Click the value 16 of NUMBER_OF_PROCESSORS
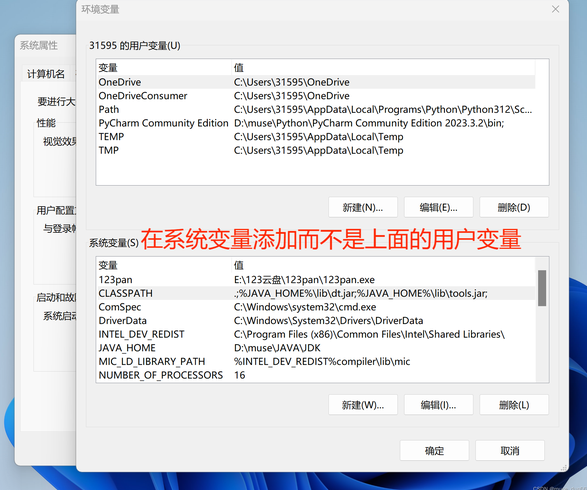The height and width of the screenshot is (490, 587). tap(240, 375)
